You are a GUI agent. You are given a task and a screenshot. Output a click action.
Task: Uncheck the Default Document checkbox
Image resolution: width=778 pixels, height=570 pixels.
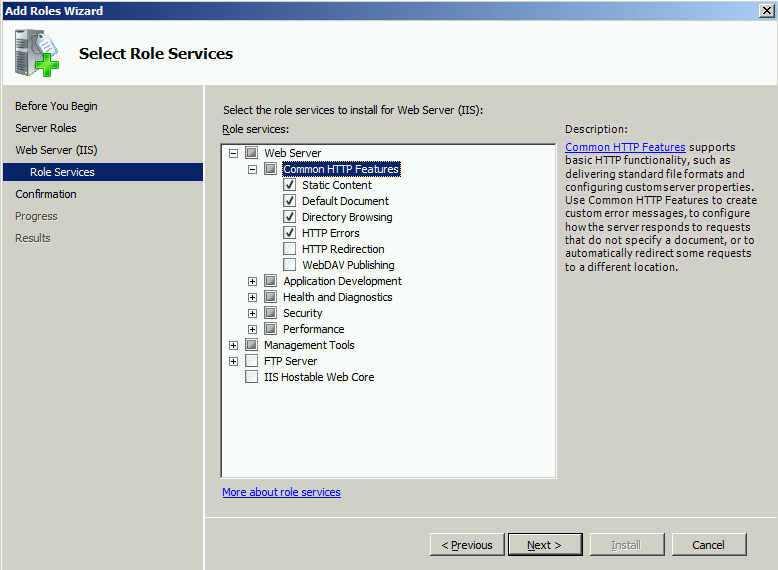290,201
